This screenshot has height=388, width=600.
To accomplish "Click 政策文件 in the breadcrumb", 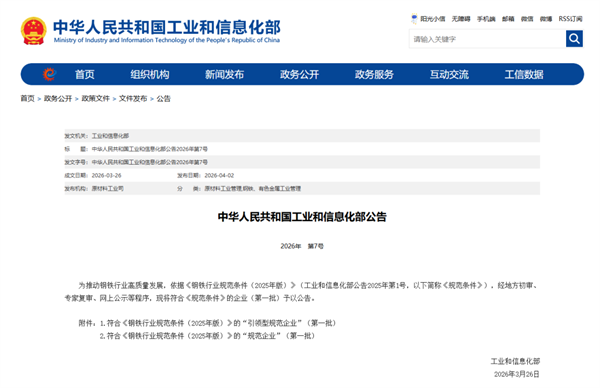I will click(95, 98).
